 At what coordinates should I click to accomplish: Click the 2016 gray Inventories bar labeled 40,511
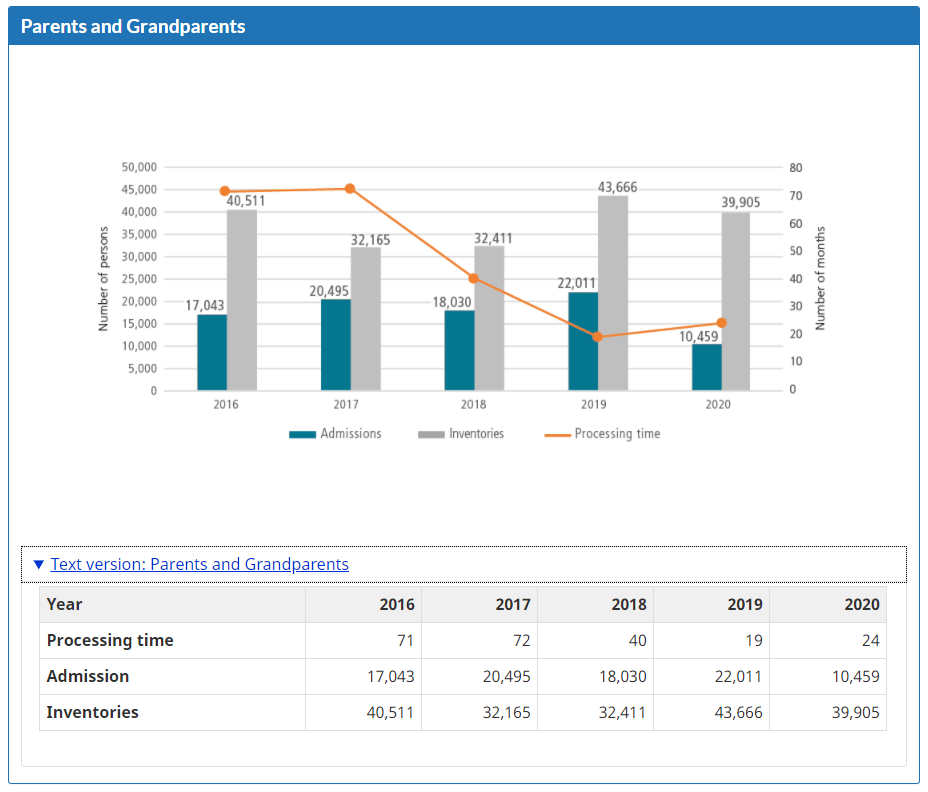[242, 300]
